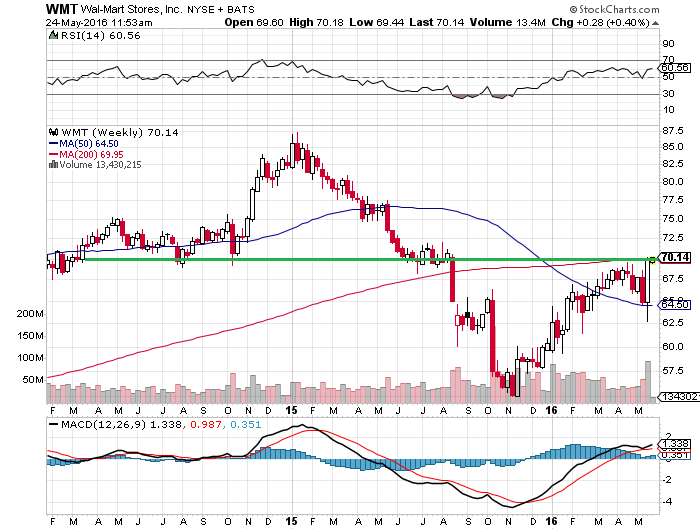Click the 100M volume axis label
Viewport: 700px width, 530px height.
pyautogui.click(x=30, y=358)
